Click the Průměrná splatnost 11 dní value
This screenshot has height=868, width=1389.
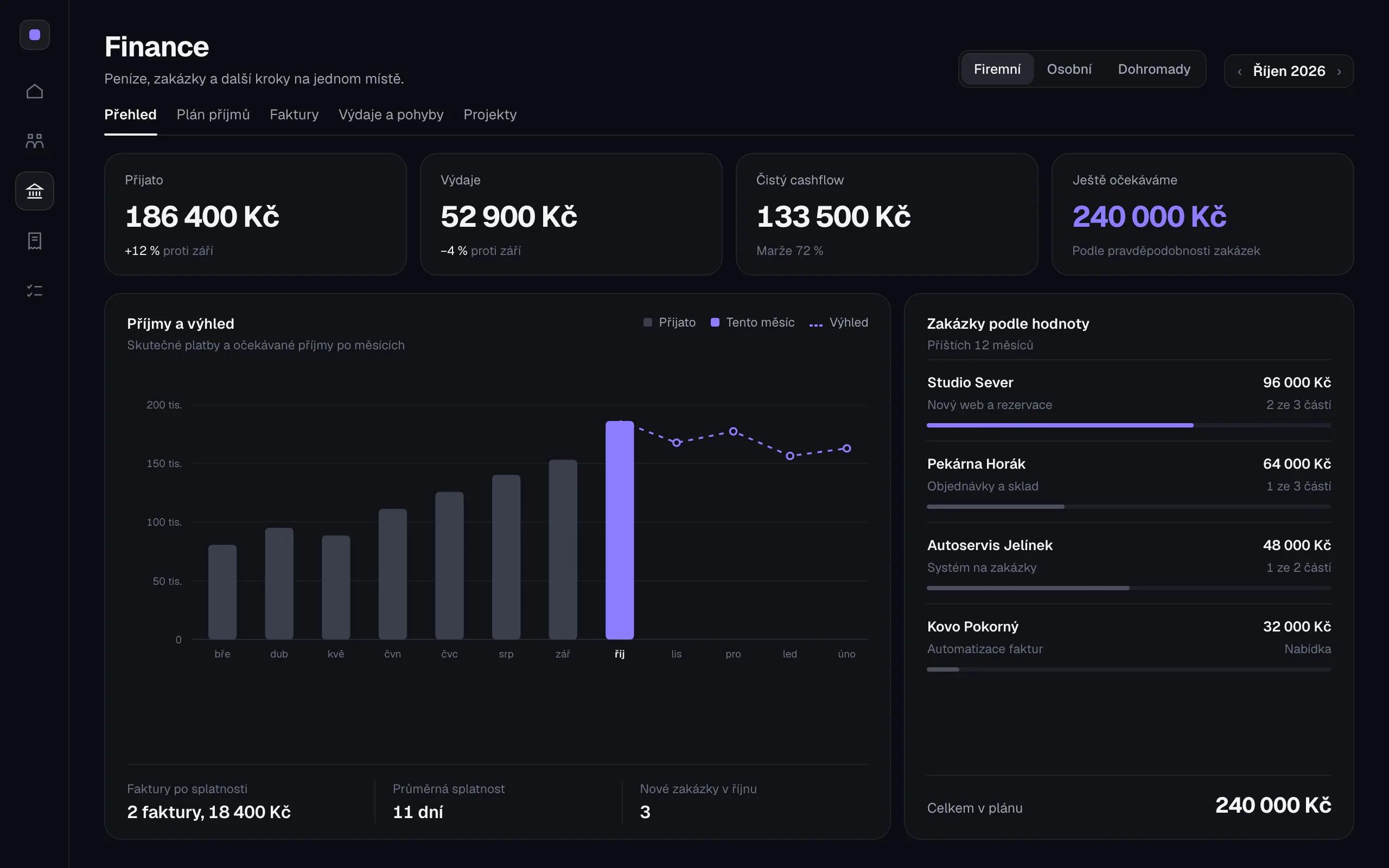[418, 812]
